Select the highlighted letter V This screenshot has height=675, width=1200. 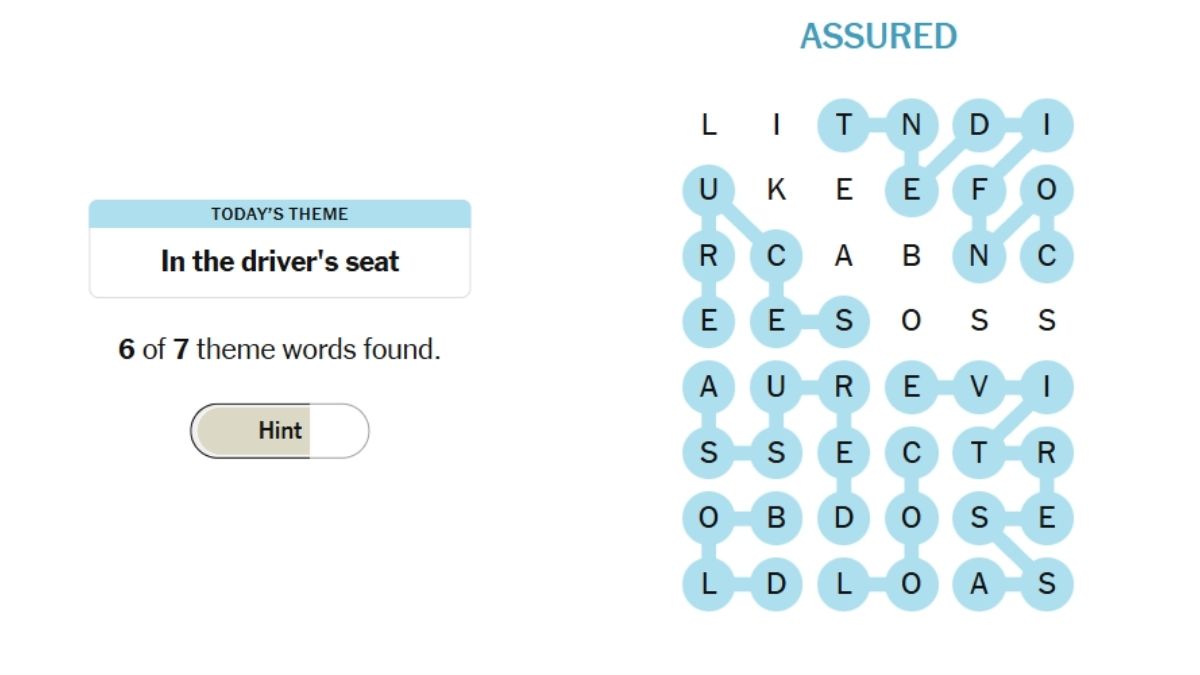pyautogui.click(x=979, y=387)
